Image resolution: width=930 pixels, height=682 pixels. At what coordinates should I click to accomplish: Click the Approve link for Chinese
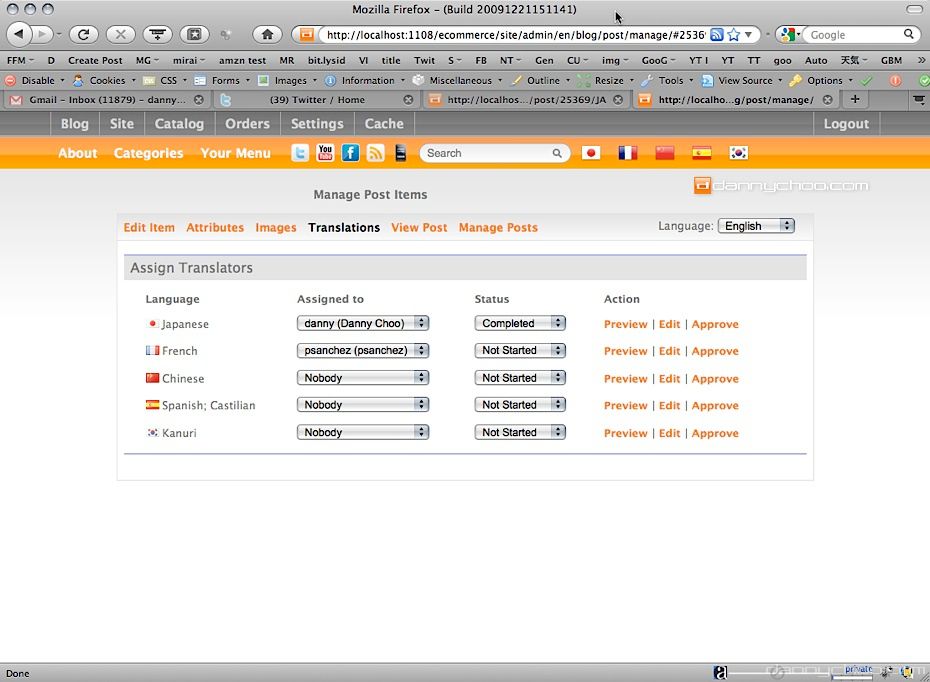click(715, 379)
